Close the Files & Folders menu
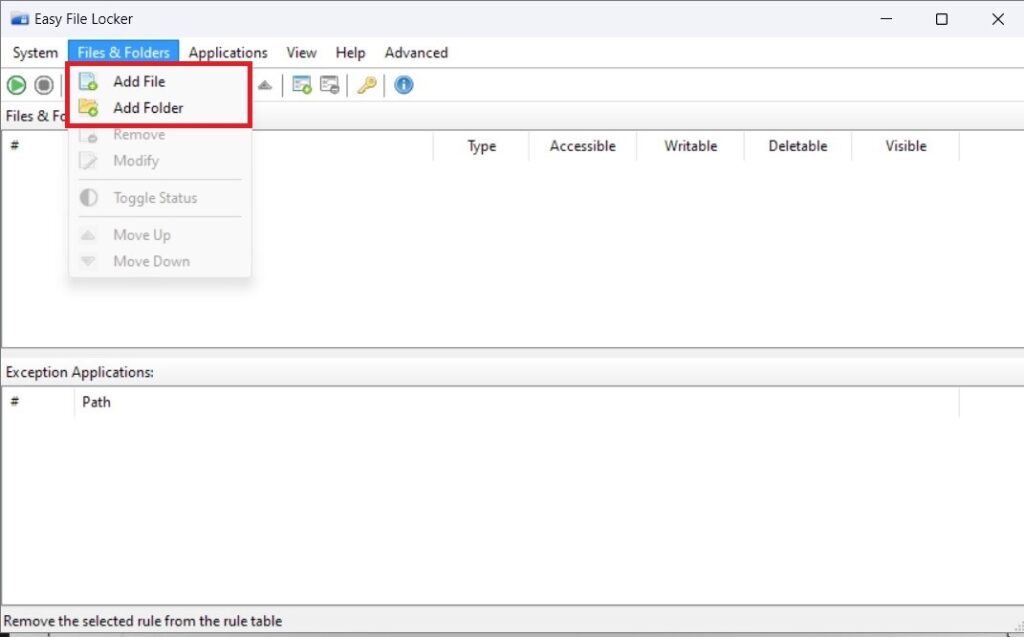This screenshot has width=1024, height=637. (124, 53)
